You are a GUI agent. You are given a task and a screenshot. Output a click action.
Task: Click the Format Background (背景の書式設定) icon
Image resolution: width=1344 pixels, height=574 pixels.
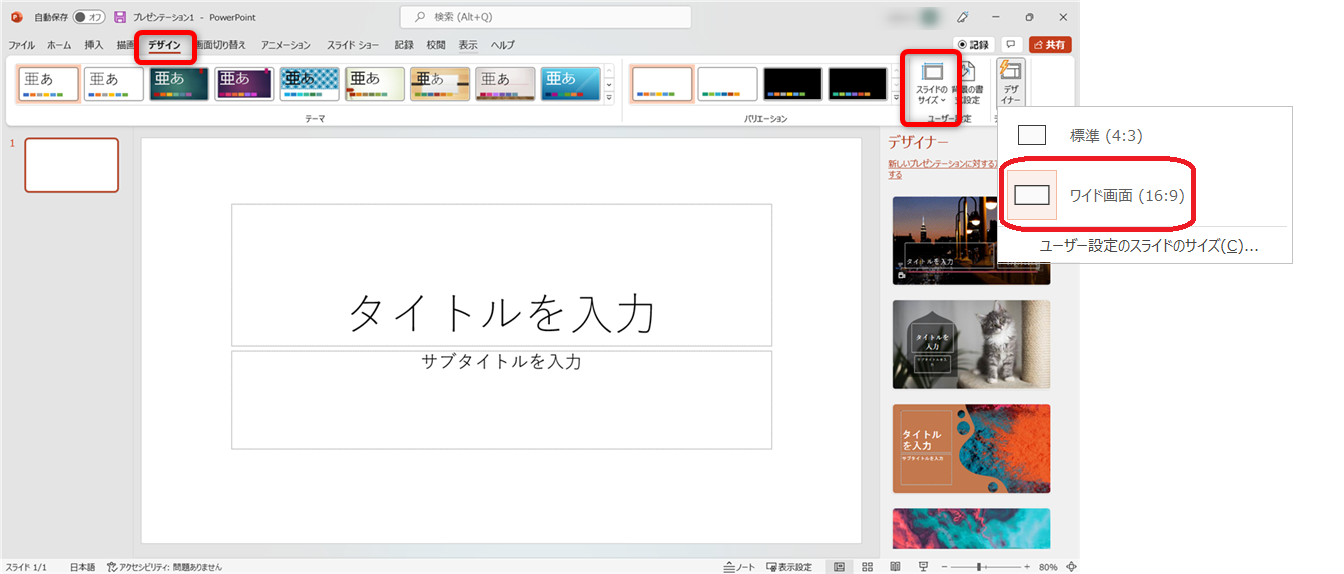[966, 84]
